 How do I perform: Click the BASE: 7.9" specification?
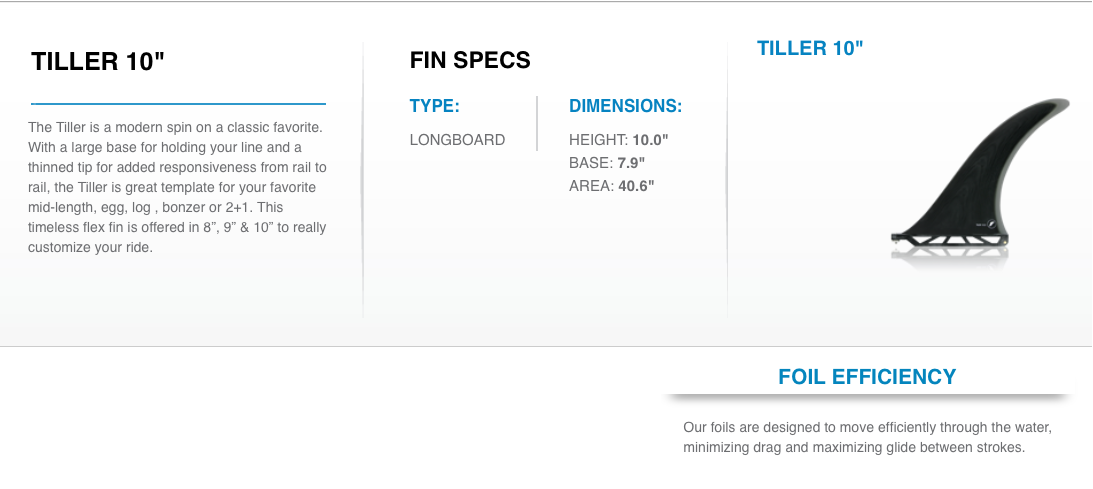606,163
